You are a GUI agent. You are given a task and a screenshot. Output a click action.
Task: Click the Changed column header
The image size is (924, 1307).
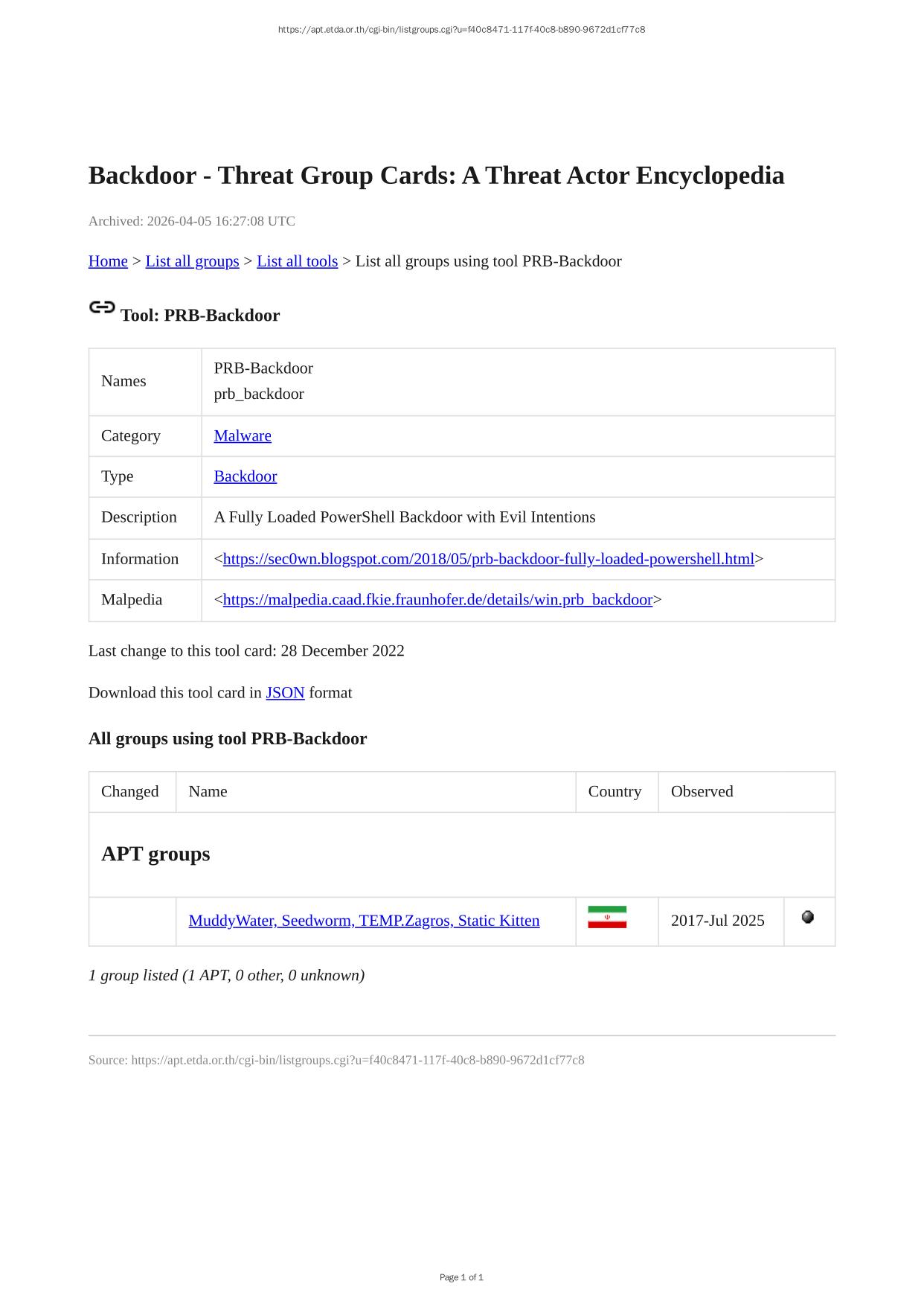(130, 791)
